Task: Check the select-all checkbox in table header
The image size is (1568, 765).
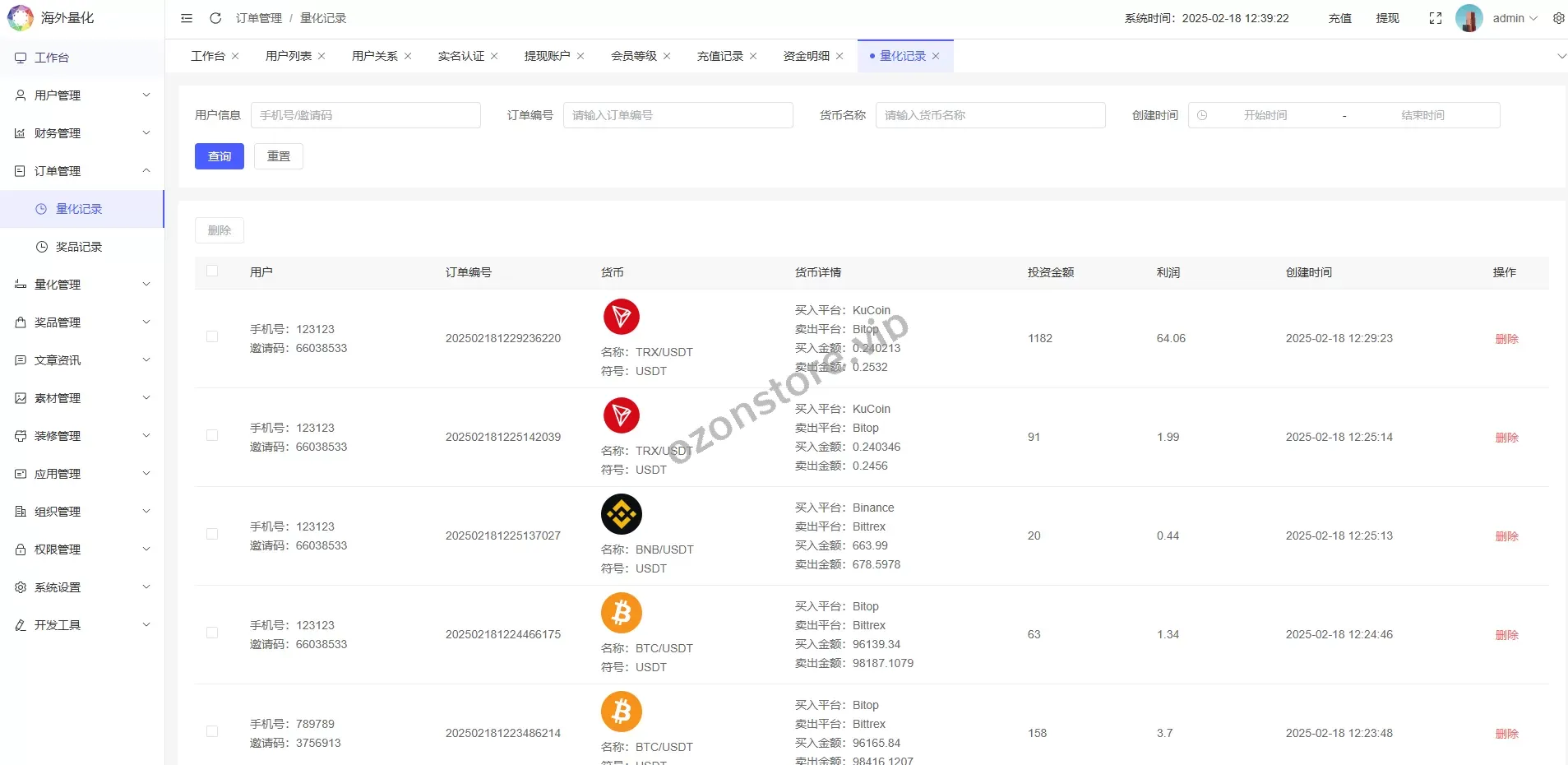Action: click(212, 271)
